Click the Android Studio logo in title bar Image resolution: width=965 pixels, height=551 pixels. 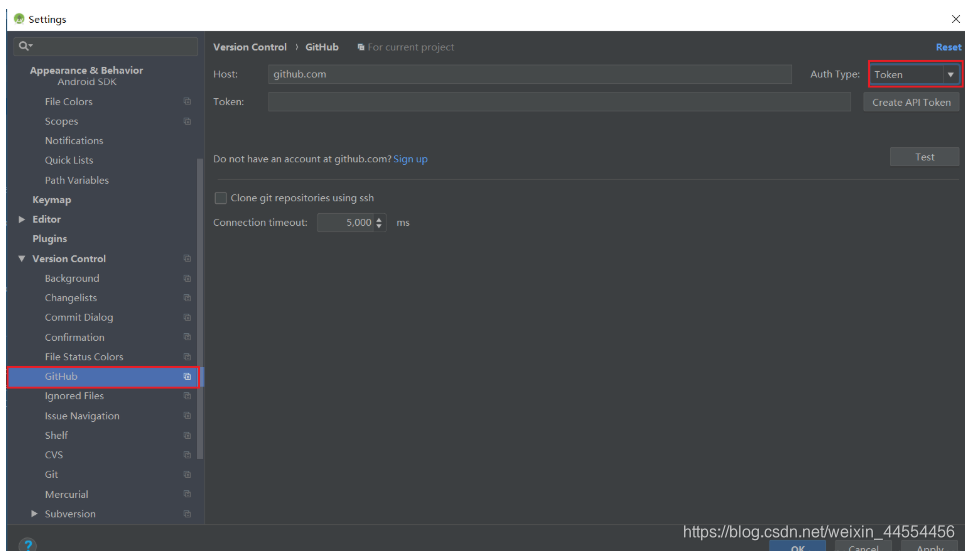[x=19, y=18]
